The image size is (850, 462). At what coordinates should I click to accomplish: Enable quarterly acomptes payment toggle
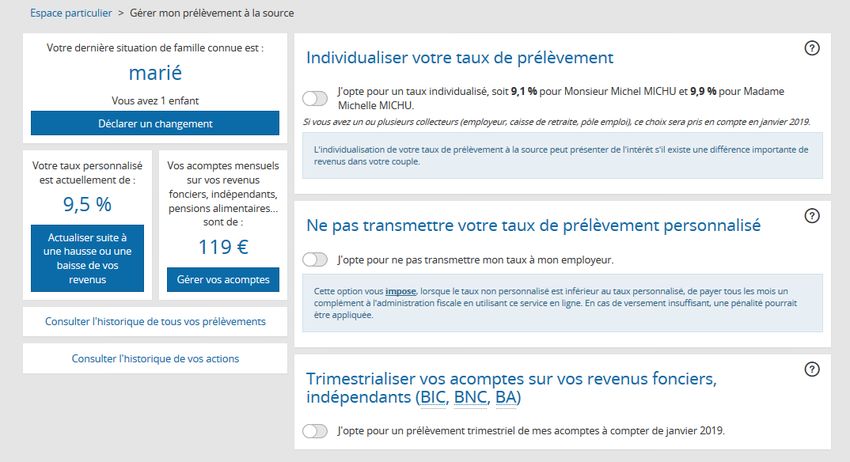[x=315, y=431]
